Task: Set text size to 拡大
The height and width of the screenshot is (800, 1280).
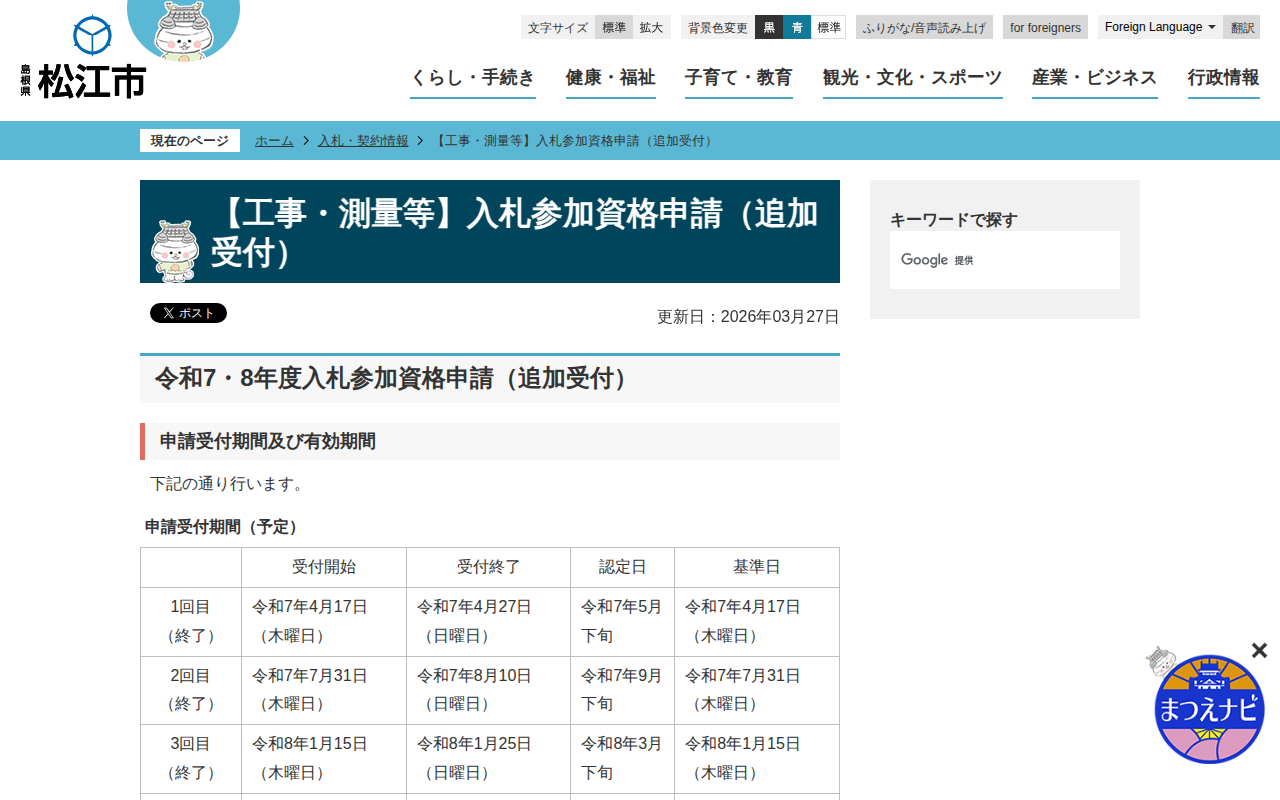Action: click(651, 27)
